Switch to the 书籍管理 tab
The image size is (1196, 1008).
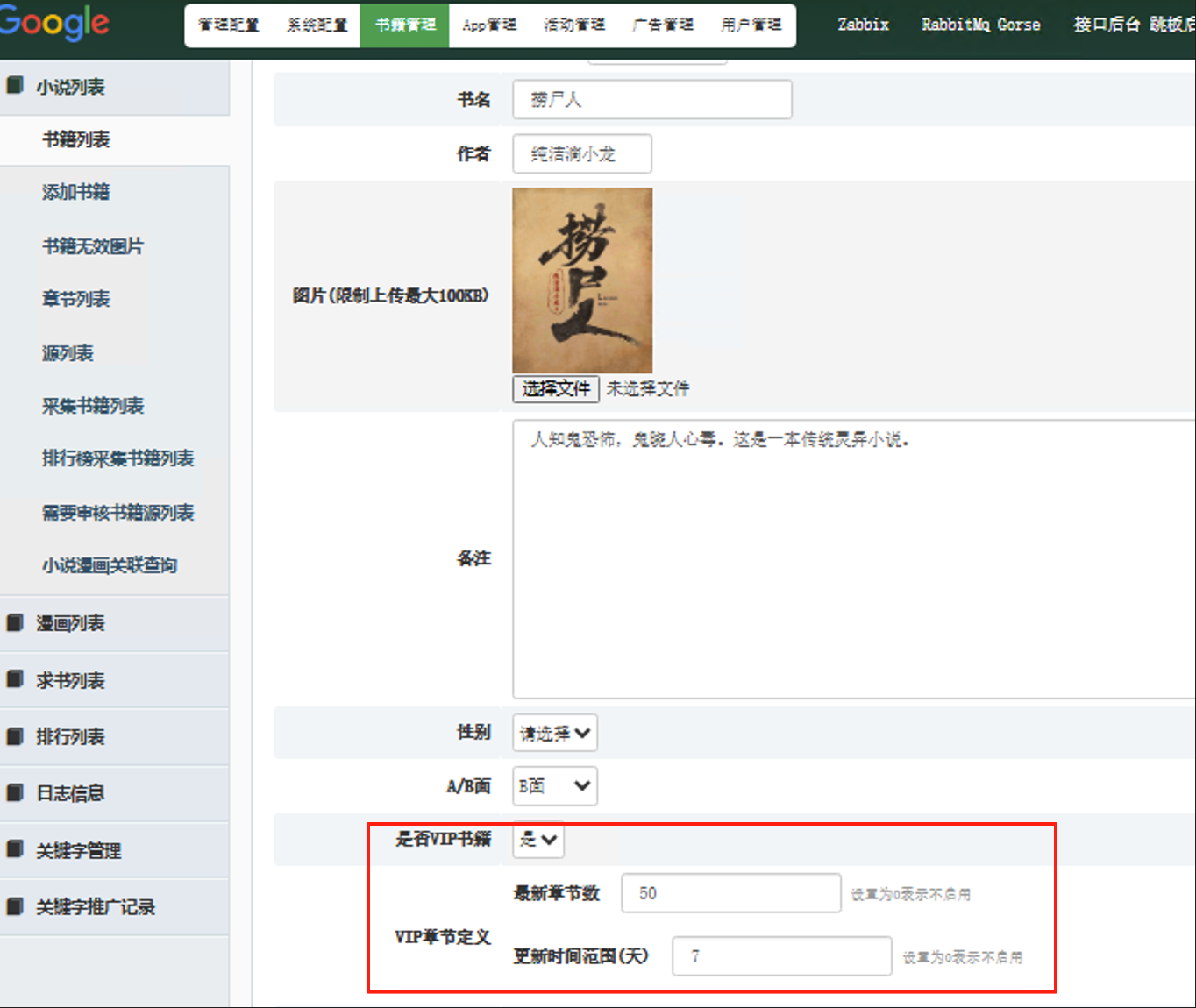click(404, 25)
